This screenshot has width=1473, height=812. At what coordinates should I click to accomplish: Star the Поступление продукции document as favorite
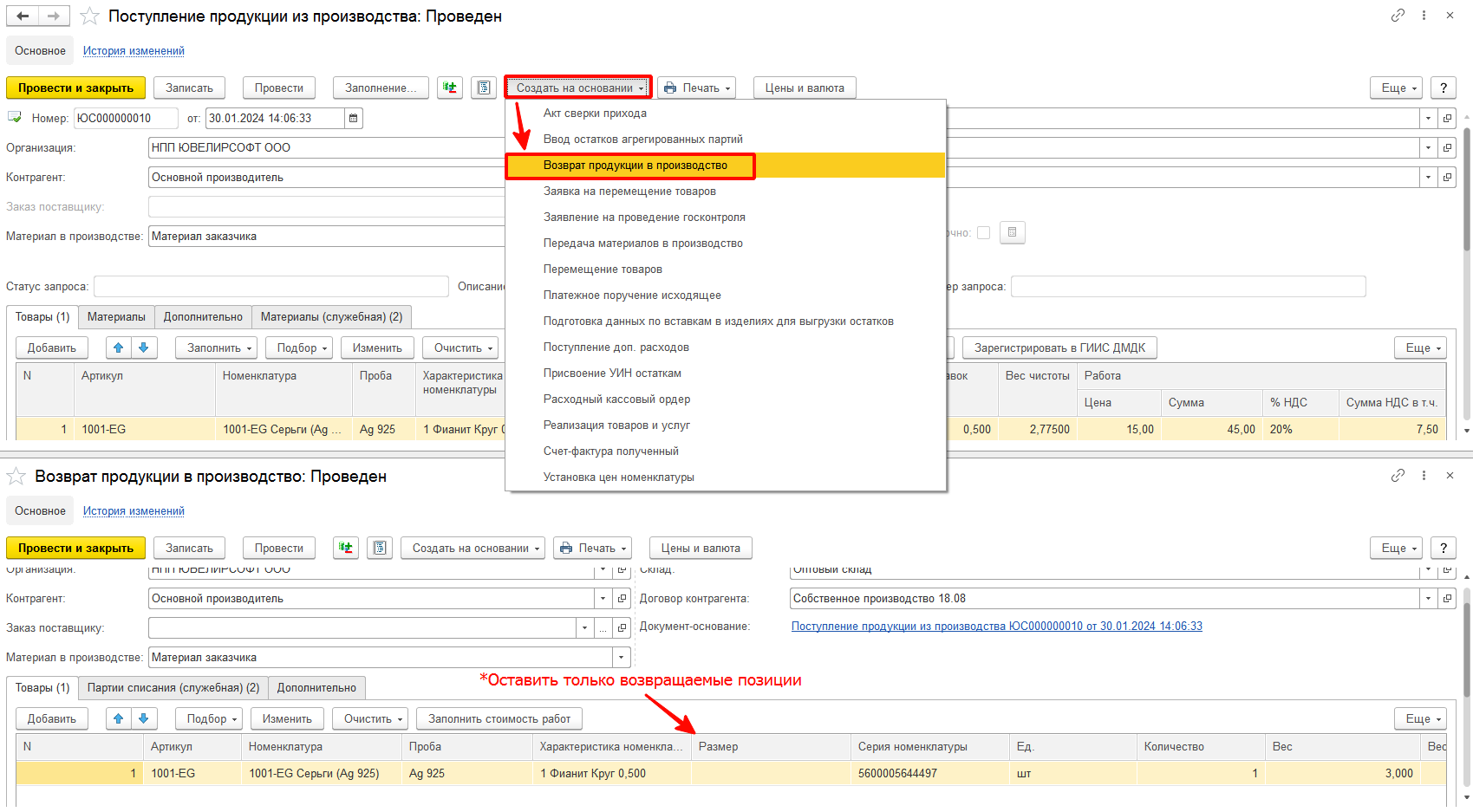[x=89, y=16]
